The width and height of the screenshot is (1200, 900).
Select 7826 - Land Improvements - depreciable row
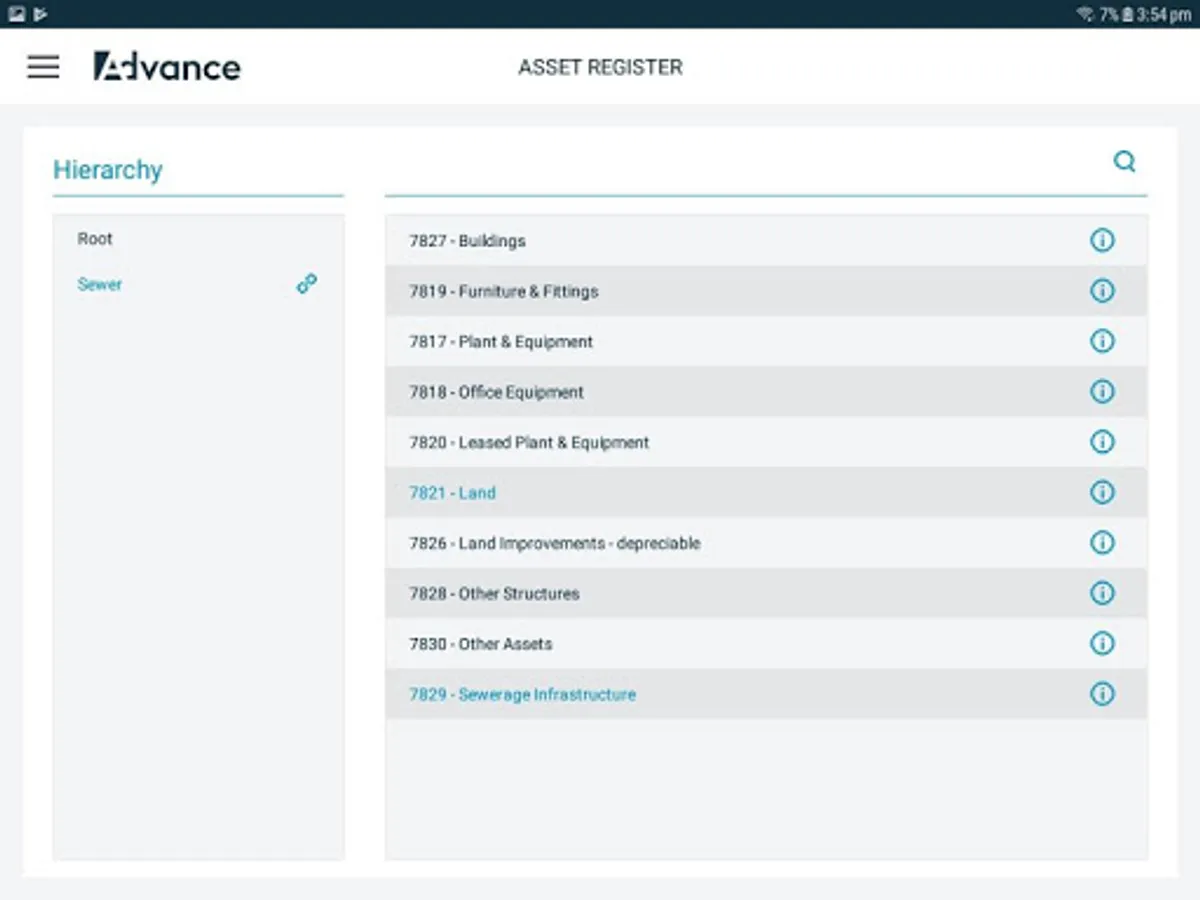click(x=554, y=544)
